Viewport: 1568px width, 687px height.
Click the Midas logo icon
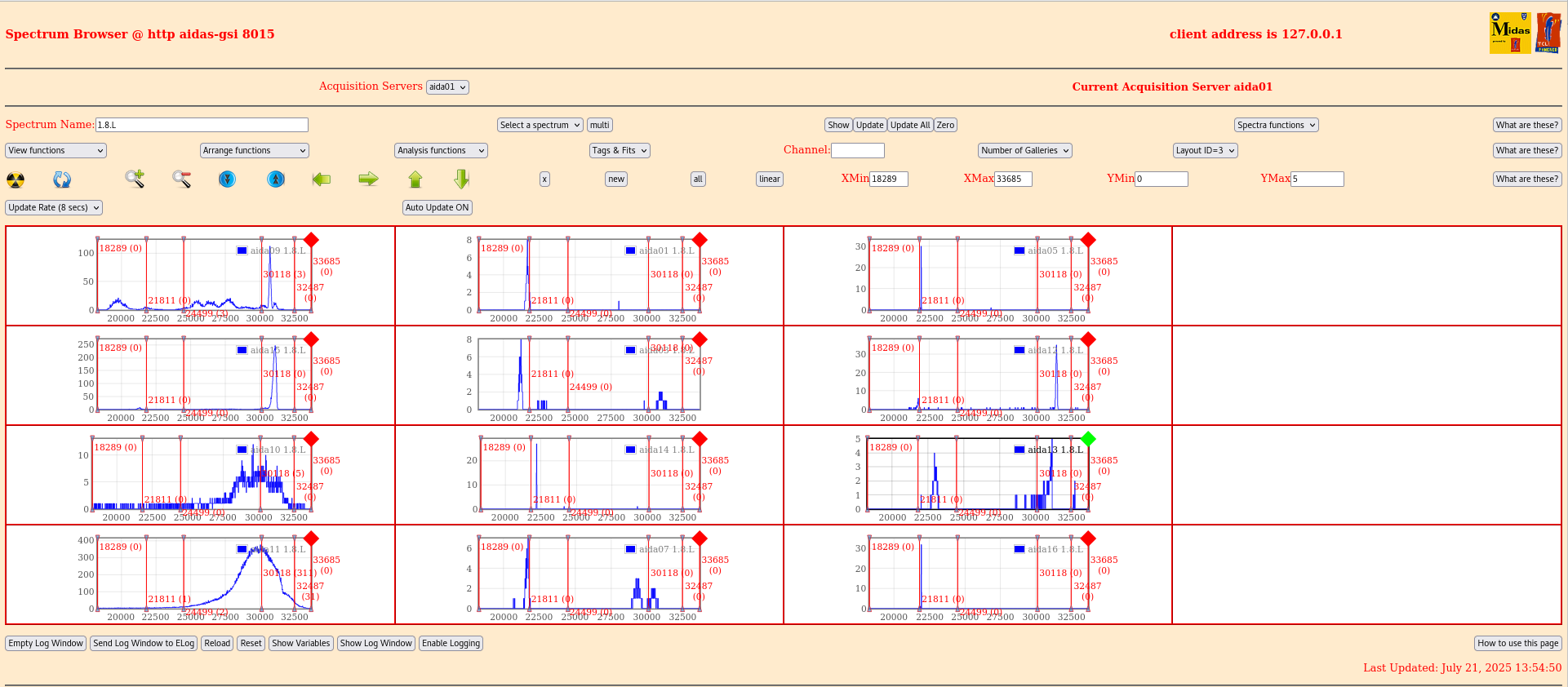[1510, 33]
